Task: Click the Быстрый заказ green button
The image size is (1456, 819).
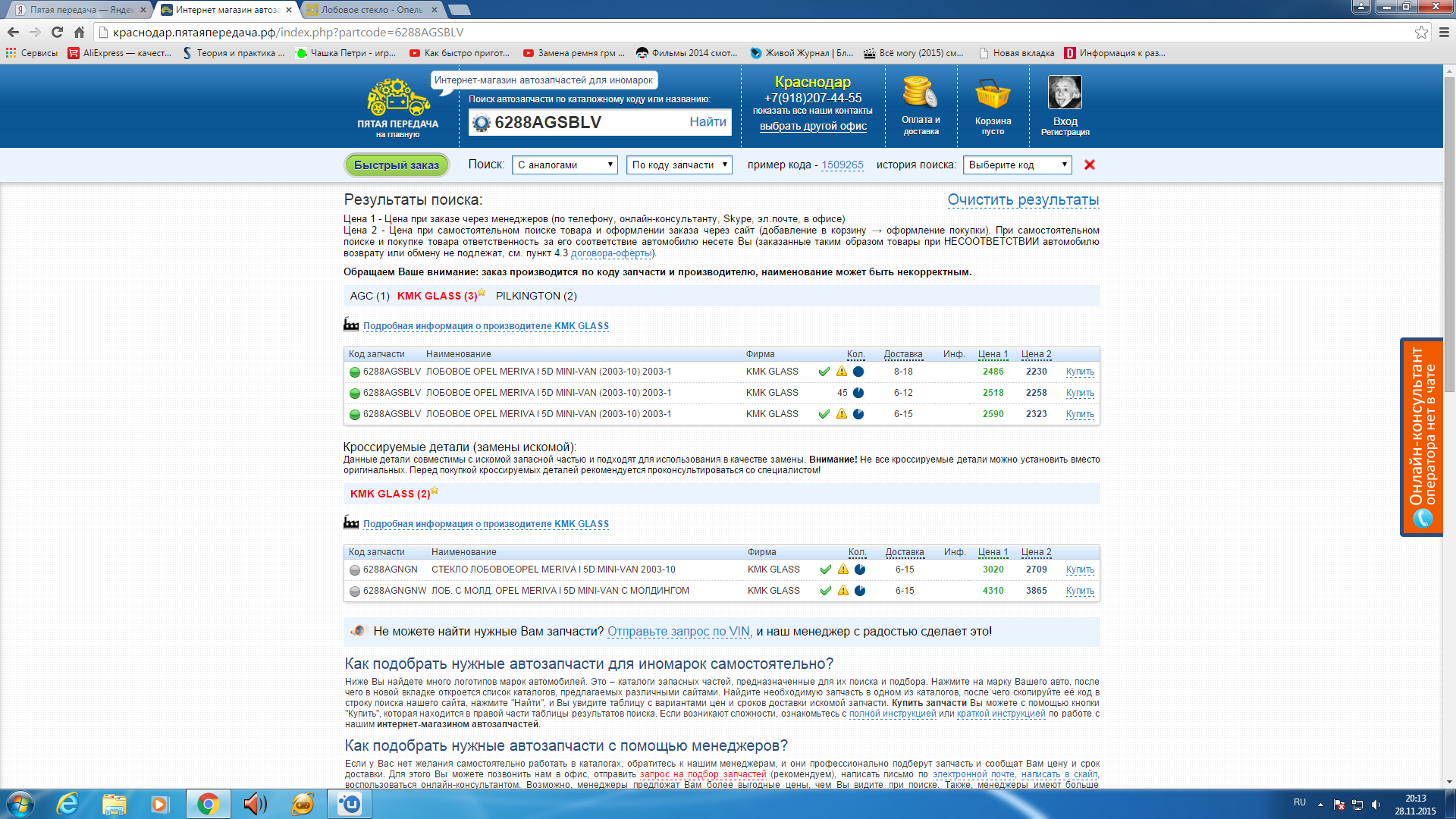Action: coord(397,165)
